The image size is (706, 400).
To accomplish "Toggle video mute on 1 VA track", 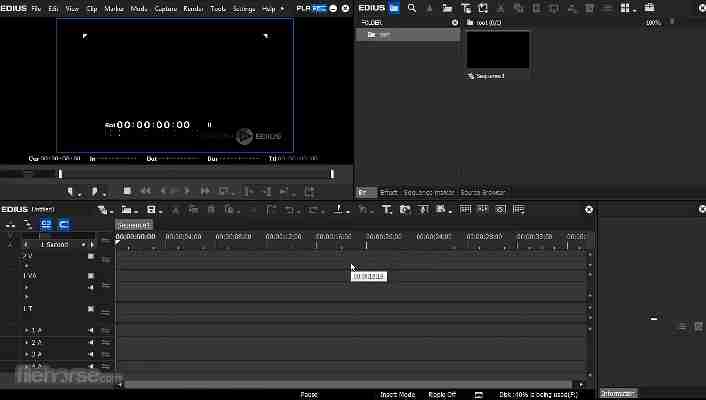I will 91,276.
